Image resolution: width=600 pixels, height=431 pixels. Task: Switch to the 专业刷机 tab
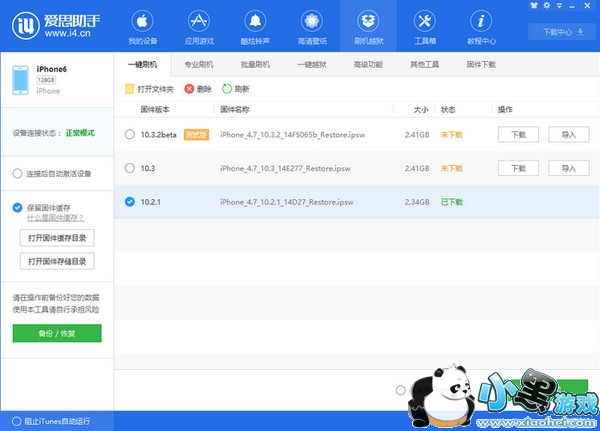pyautogui.click(x=199, y=64)
